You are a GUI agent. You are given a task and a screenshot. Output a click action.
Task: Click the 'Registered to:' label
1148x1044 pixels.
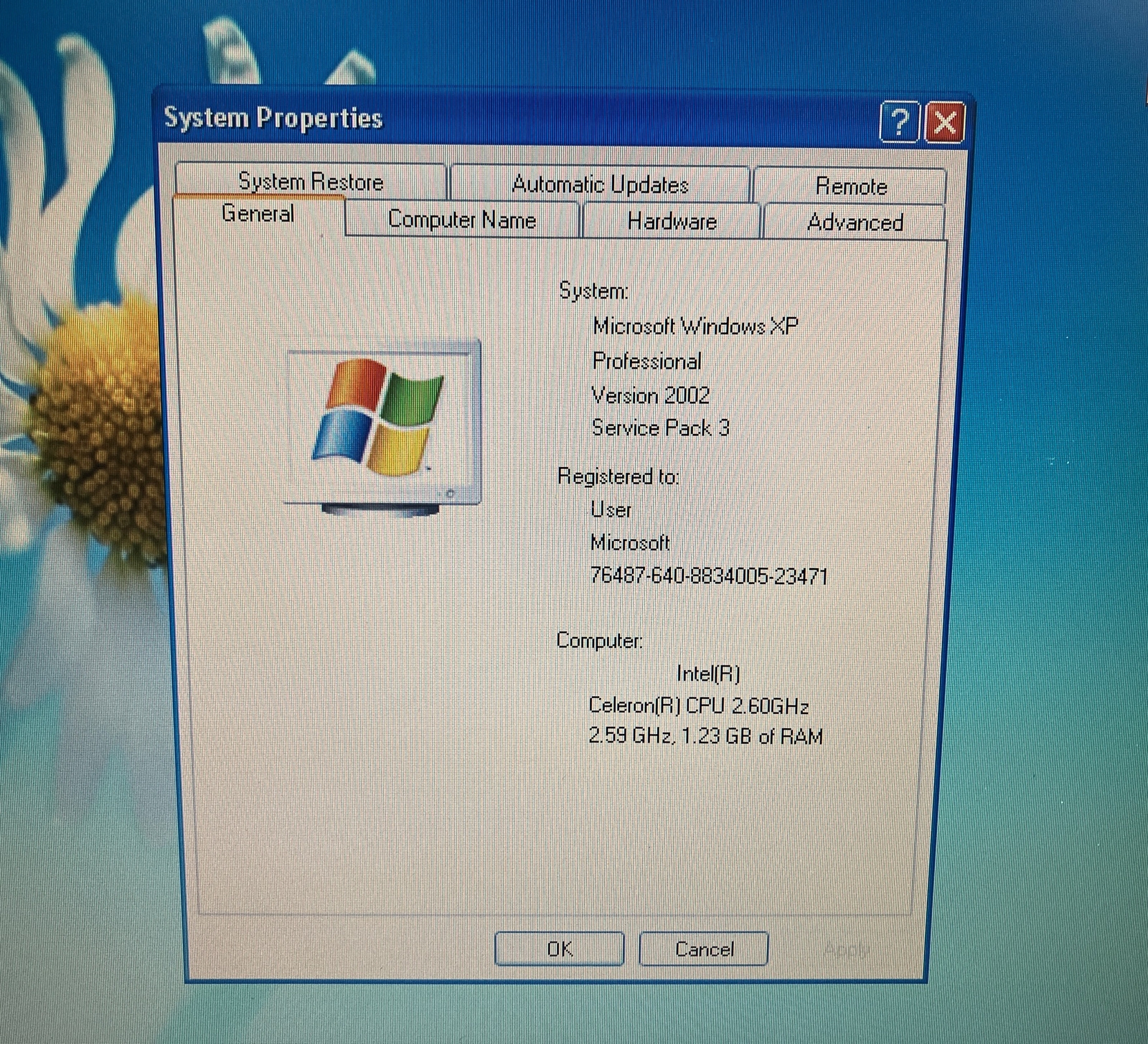pos(618,476)
